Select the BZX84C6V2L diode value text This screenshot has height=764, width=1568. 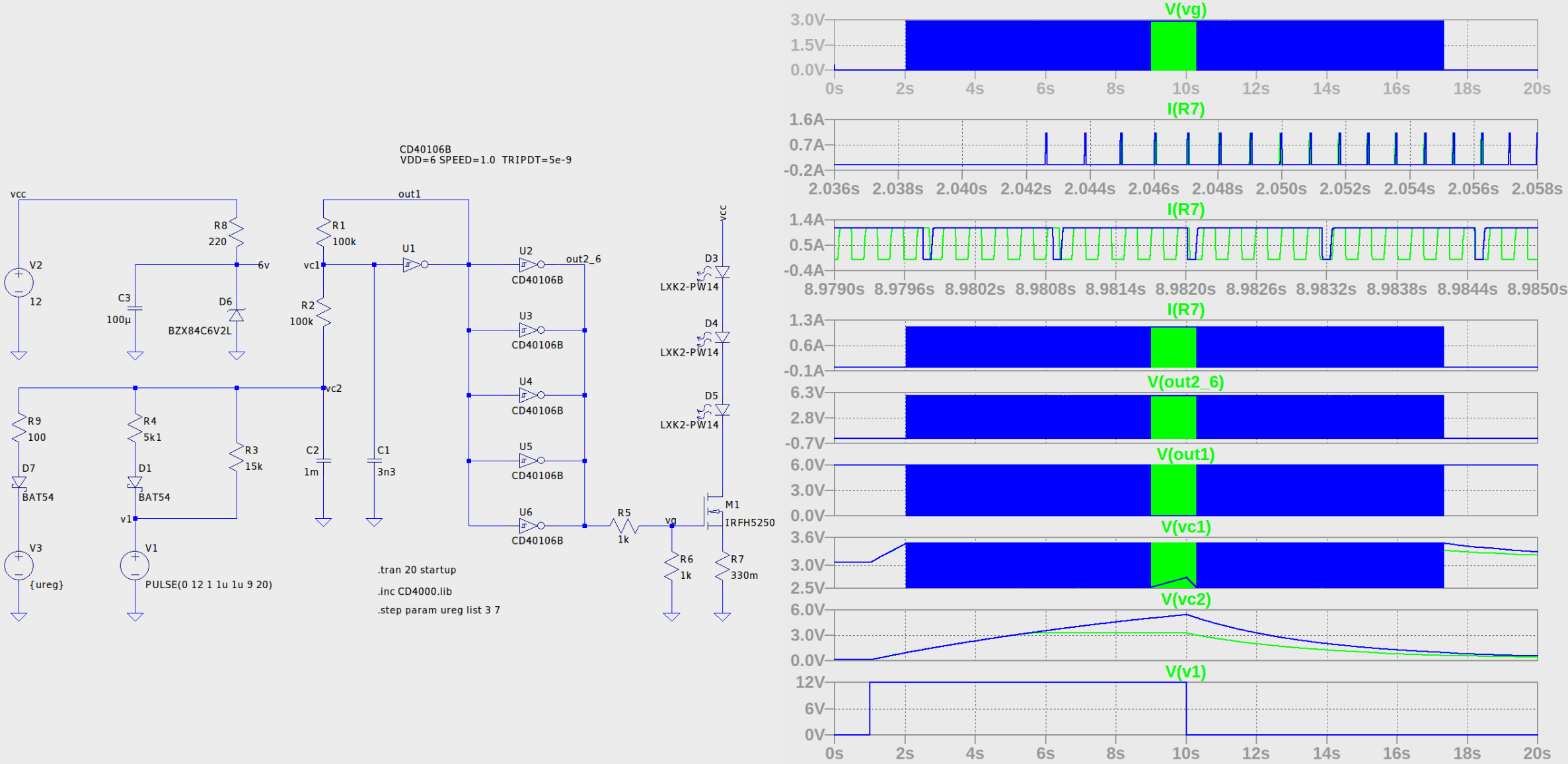(200, 330)
